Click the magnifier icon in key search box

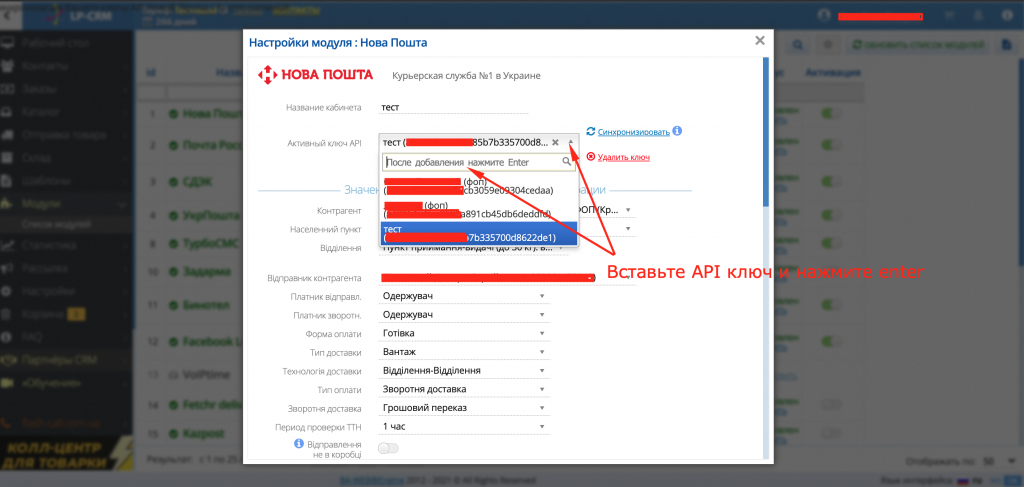pyautogui.click(x=567, y=162)
